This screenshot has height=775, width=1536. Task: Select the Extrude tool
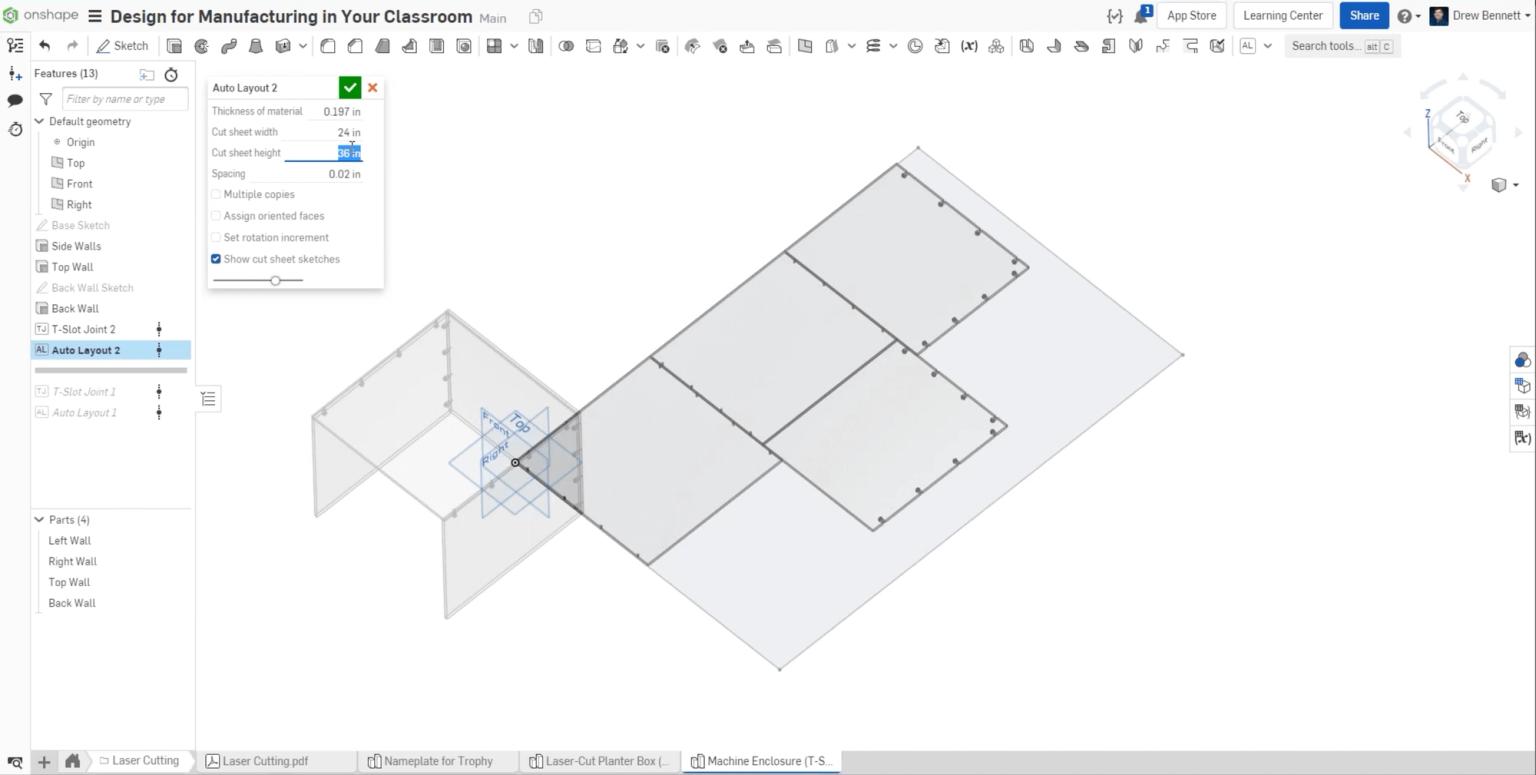(x=174, y=45)
